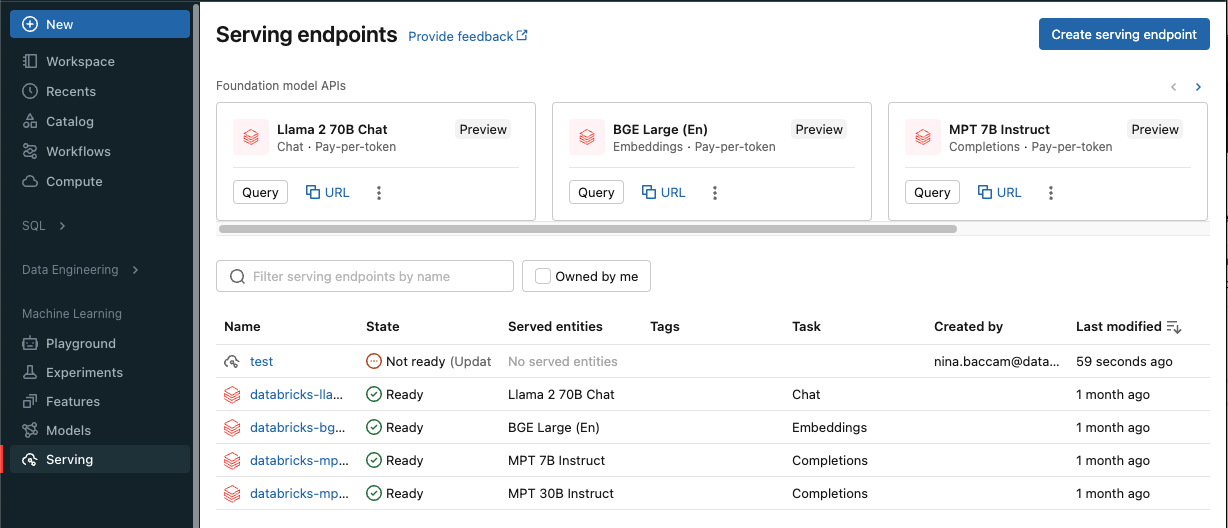Open the Catalog menu item
The height and width of the screenshot is (528, 1228).
(x=69, y=122)
